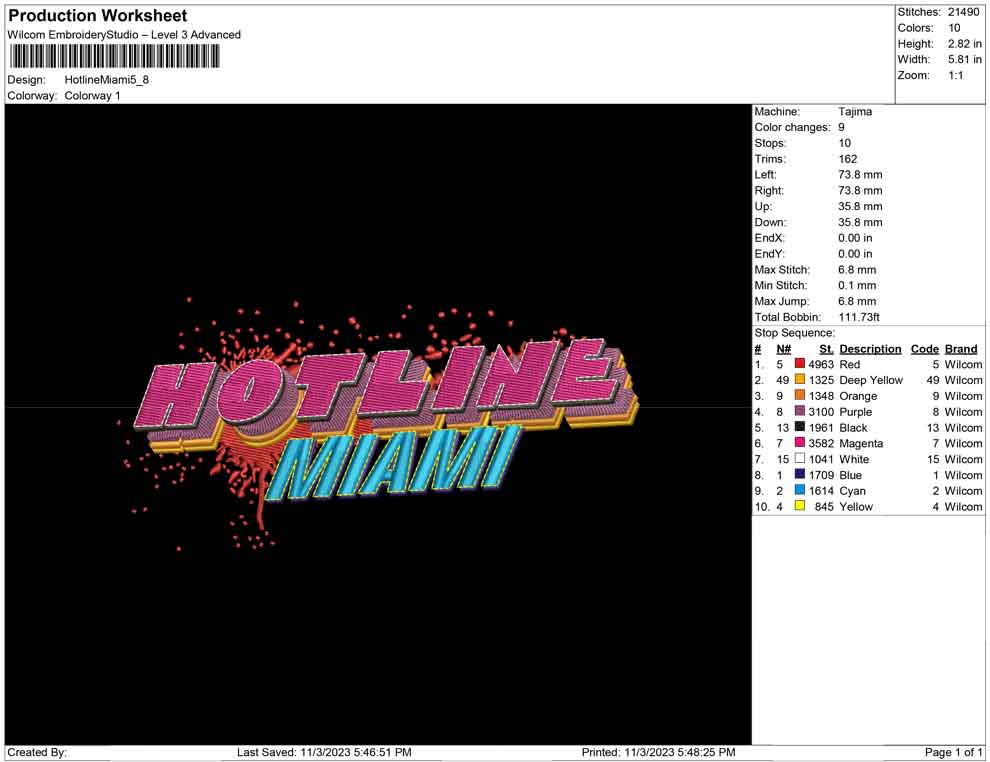Click the St. column header
This screenshot has height=762, width=990.
(x=826, y=349)
